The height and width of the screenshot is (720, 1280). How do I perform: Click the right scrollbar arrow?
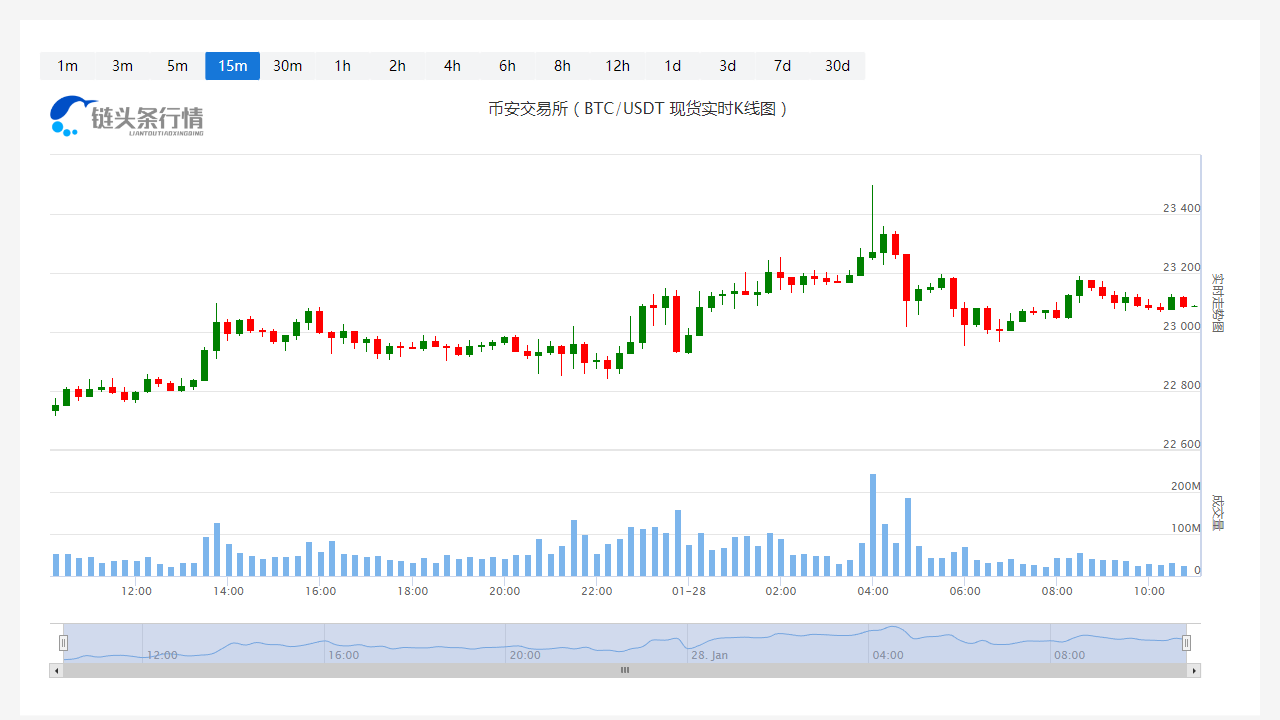click(x=1193, y=670)
